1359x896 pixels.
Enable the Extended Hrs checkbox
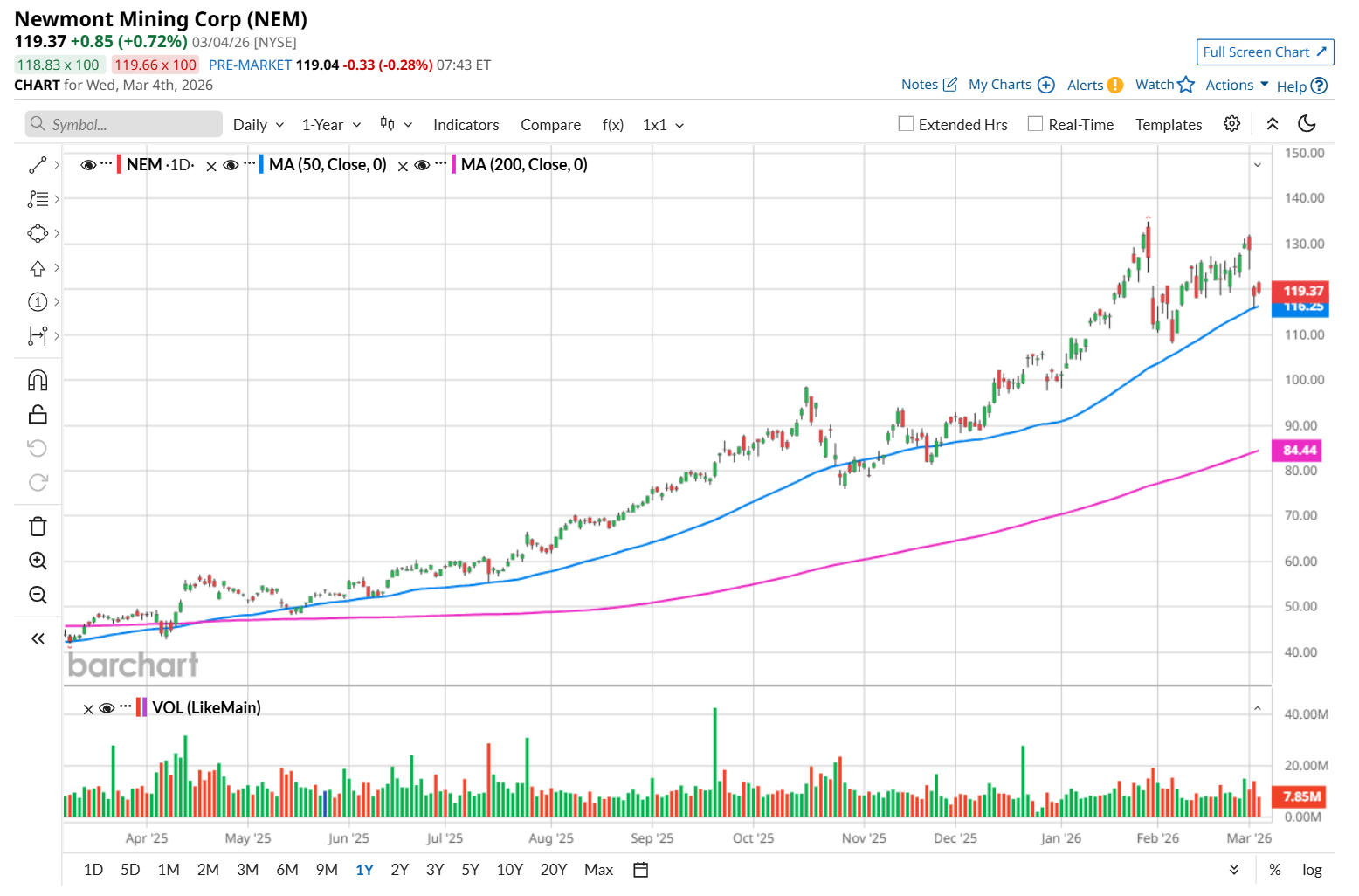point(906,124)
